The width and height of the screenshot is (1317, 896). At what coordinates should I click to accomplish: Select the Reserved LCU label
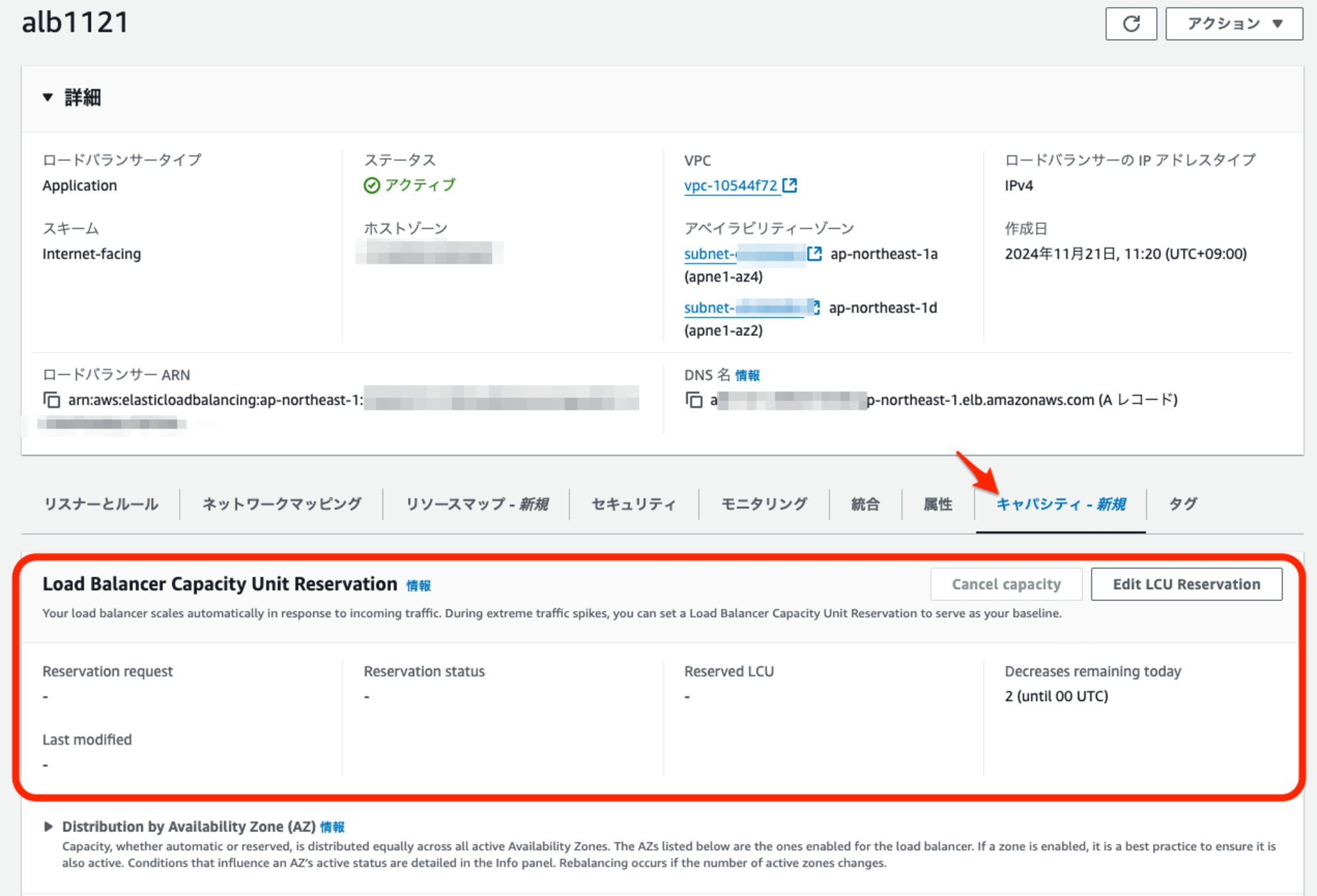(729, 672)
